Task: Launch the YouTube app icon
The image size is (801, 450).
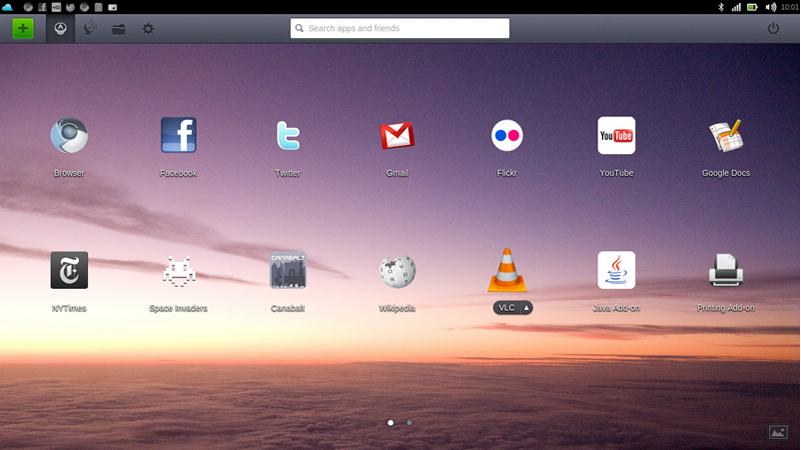Action: pyautogui.click(x=616, y=135)
